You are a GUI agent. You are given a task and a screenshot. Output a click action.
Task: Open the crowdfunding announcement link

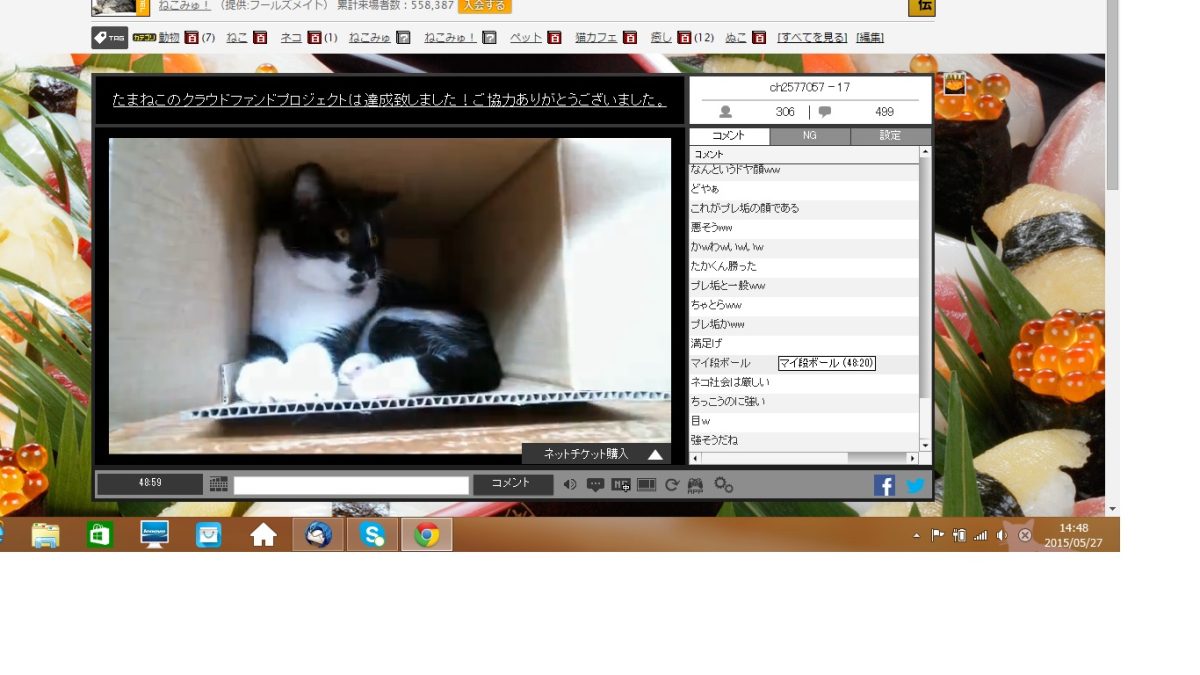pos(390,100)
